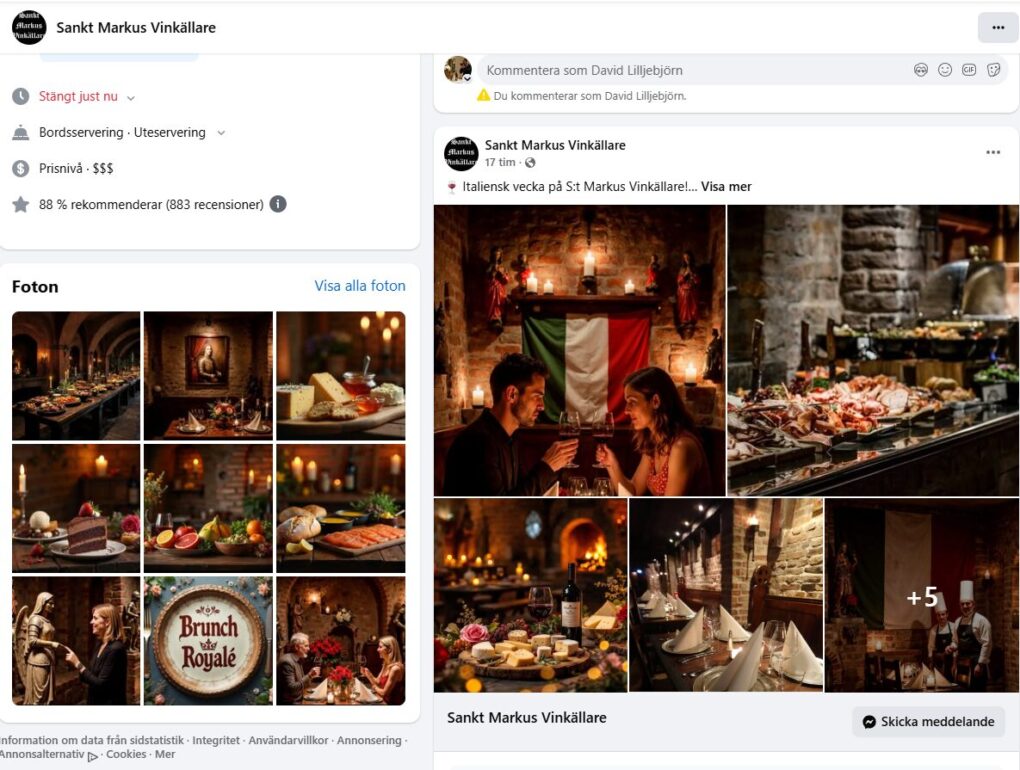Expand Bordsservering · Uteservering services list
The width and height of the screenshot is (1020, 770).
(x=221, y=133)
